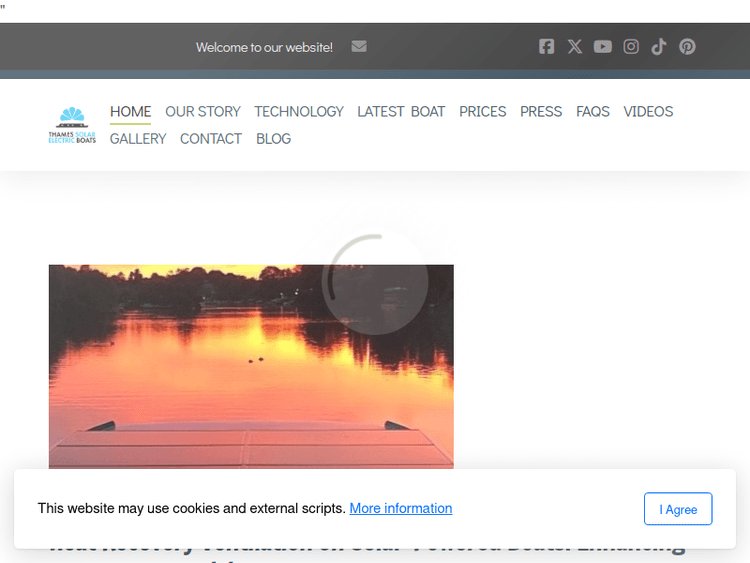Image resolution: width=750 pixels, height=563 pixels.
Task: Select the HOME menu item
Action: tap(131, 112)
